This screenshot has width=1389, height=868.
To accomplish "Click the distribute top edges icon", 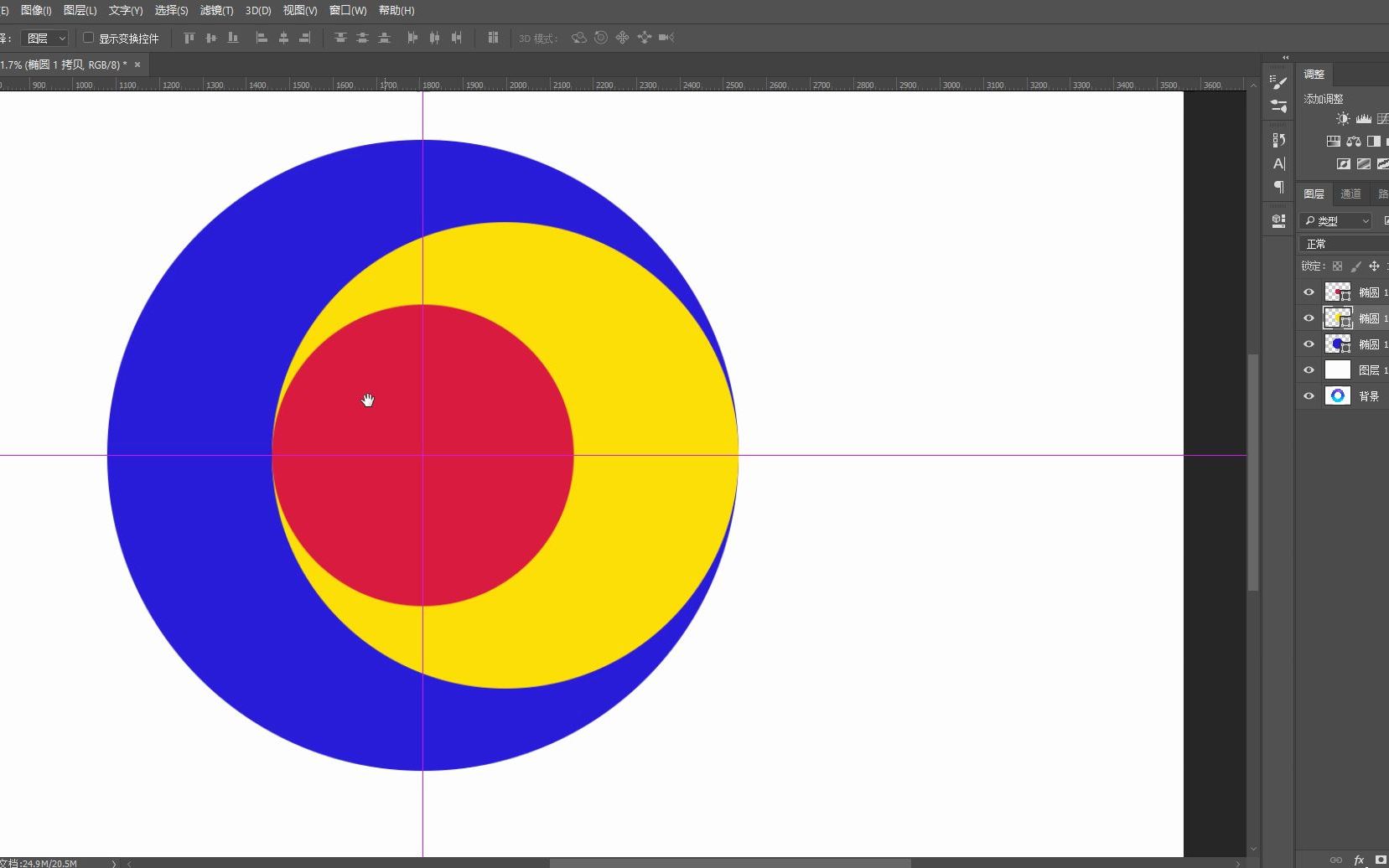I will (x=340, y=38).
